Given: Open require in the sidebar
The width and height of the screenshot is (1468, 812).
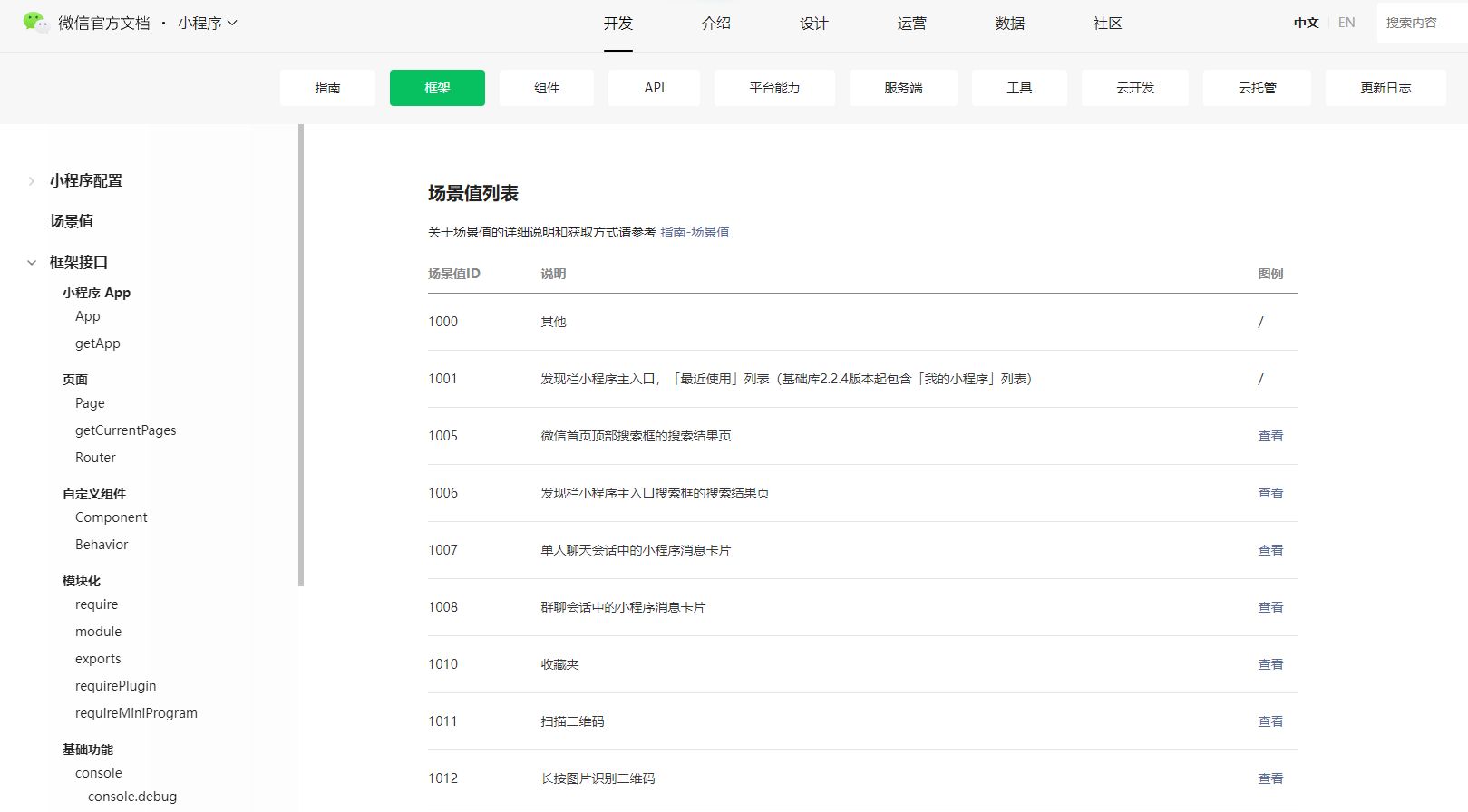Looking at the screenshot, I should pyautogui.click(x=97, y=604).
